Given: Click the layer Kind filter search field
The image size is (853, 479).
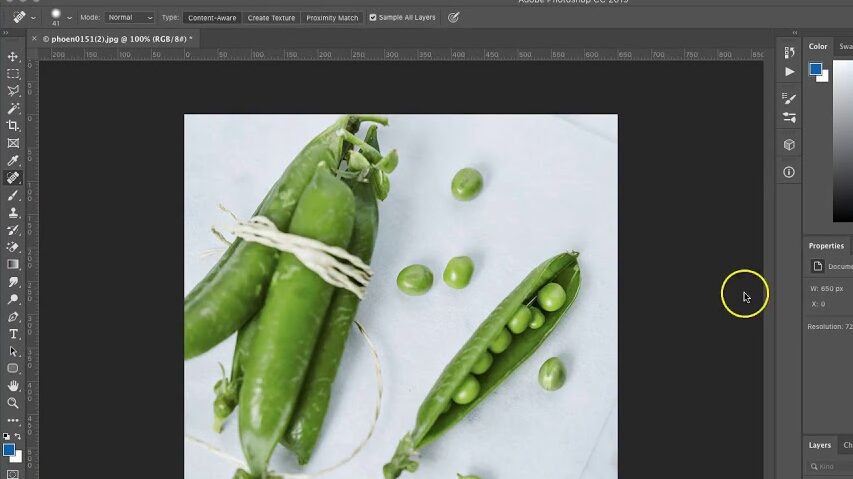Looking at the screenshot, I should pos(831,466).
